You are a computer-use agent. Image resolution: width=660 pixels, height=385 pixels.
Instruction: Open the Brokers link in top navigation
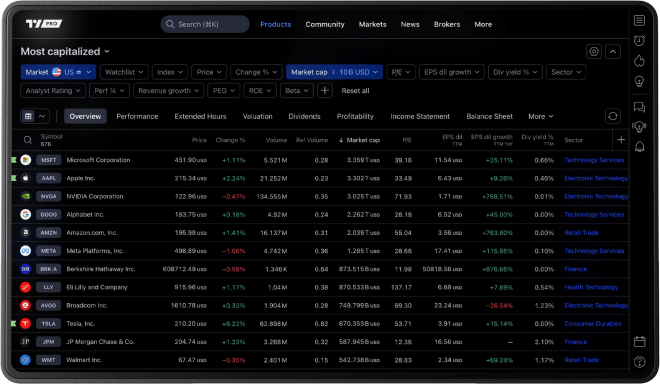coord(447,24)
